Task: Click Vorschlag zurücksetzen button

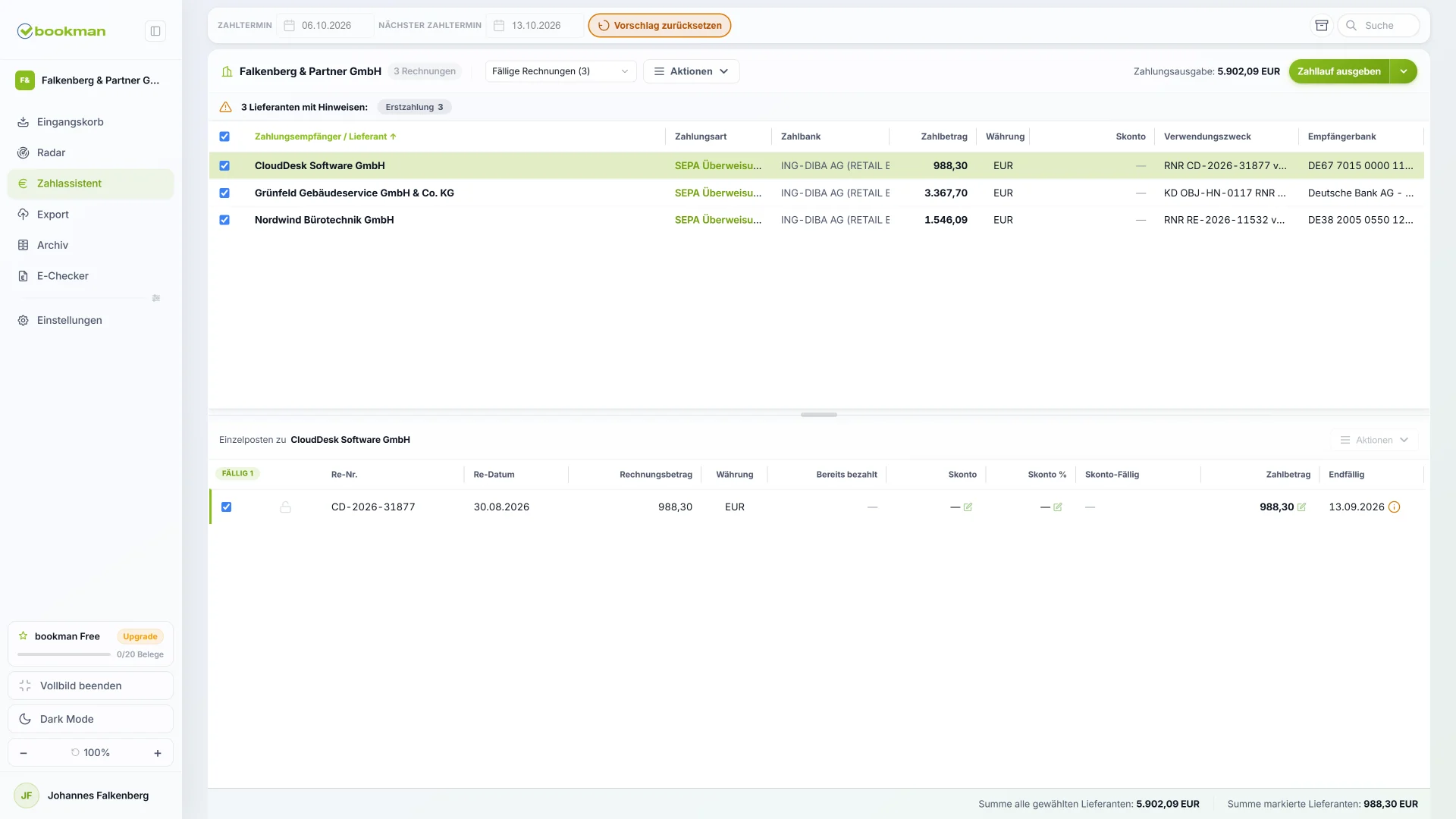Action: tap(659, 26)
